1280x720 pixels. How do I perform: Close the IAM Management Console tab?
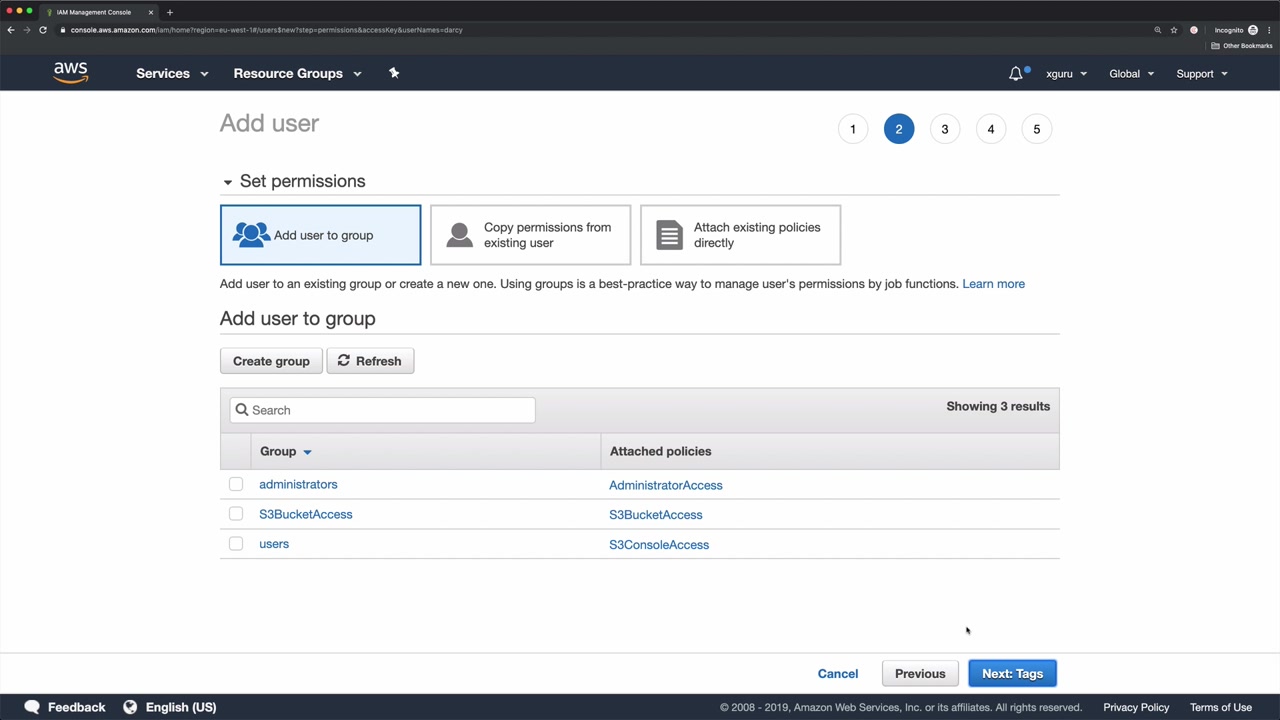pos(151,12)
